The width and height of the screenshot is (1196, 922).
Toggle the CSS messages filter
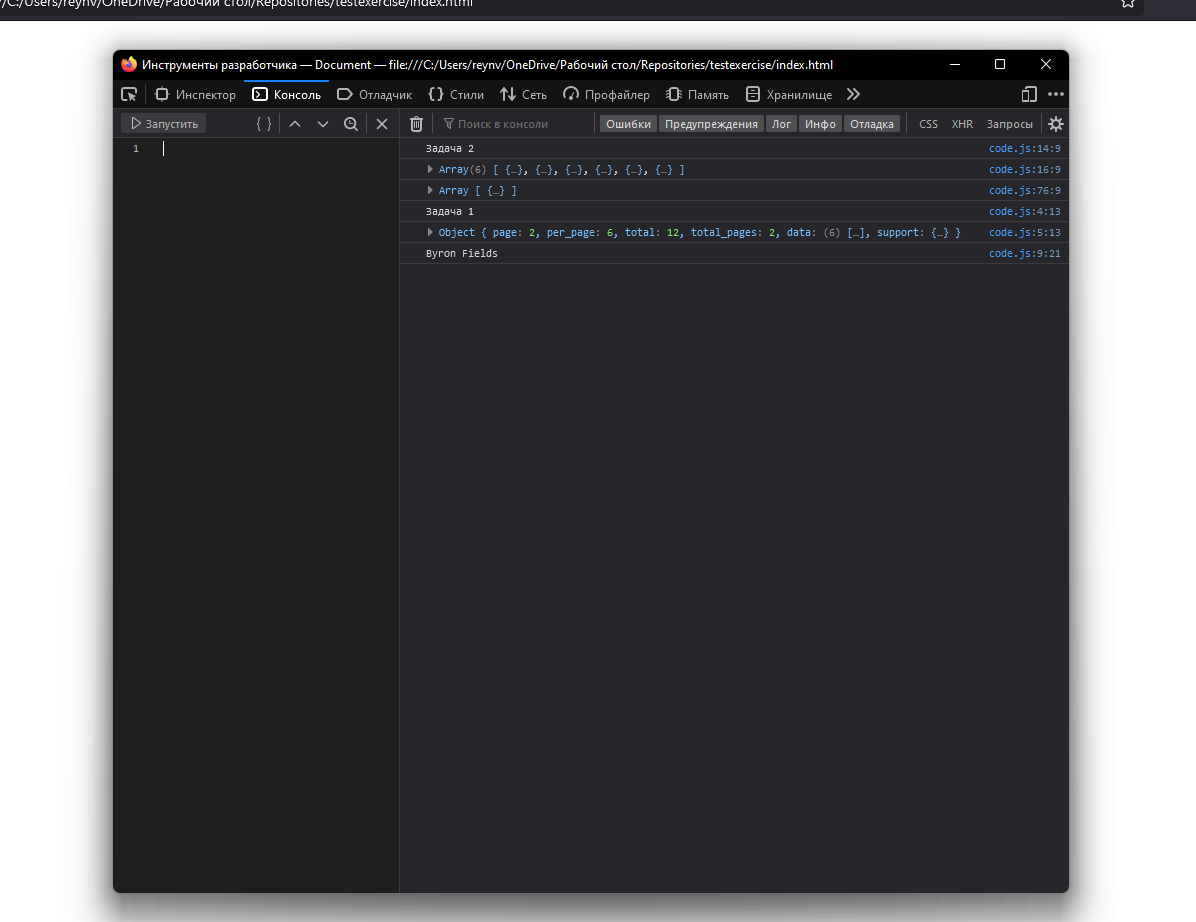(927, 123)
